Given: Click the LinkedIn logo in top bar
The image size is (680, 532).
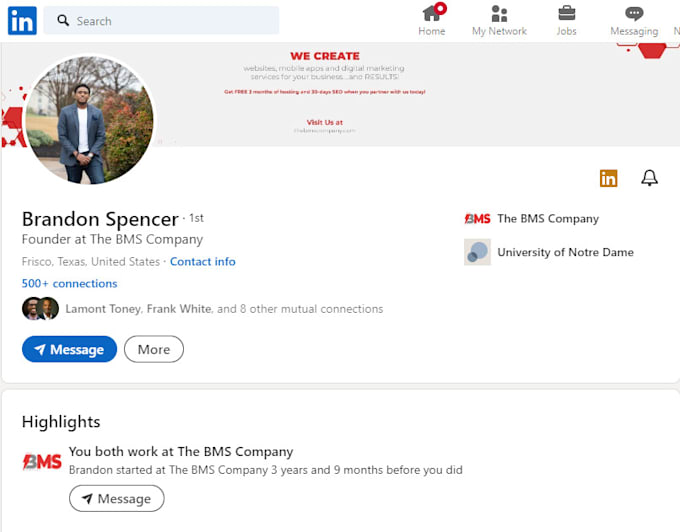Looking at the screenshot, I should tap(22, 20).
